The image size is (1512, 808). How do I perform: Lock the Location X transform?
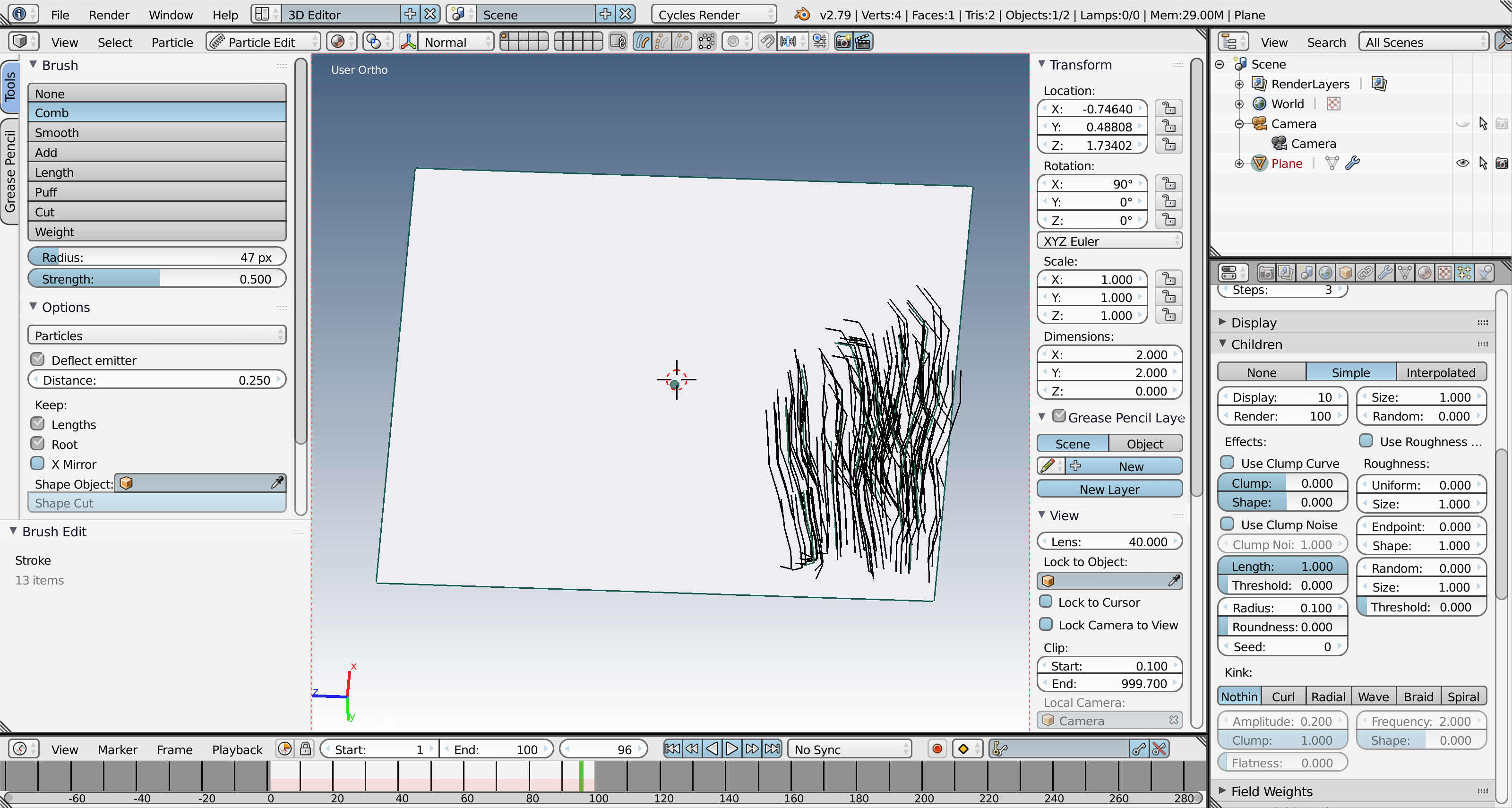1168,109
